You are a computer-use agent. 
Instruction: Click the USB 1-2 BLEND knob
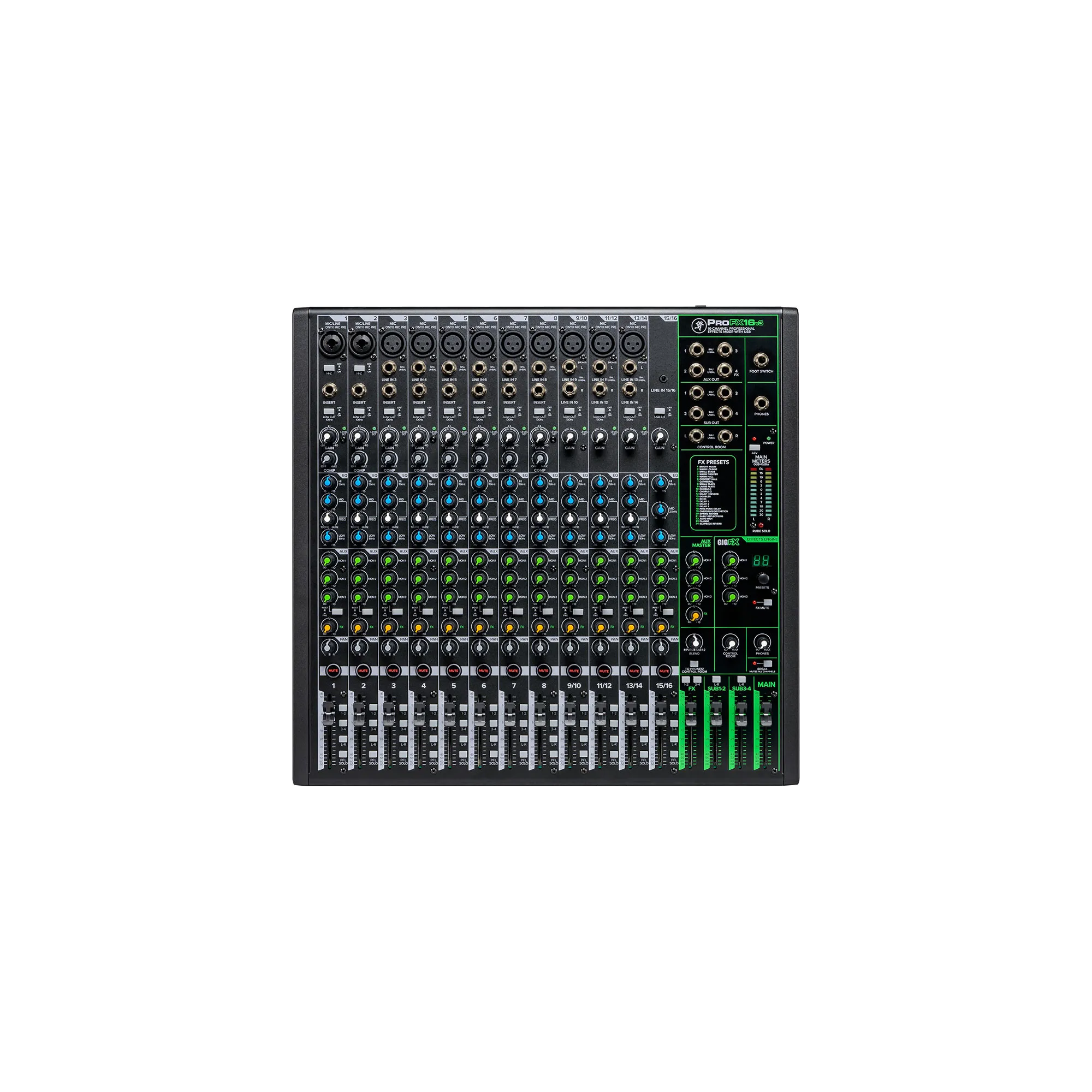695,642
